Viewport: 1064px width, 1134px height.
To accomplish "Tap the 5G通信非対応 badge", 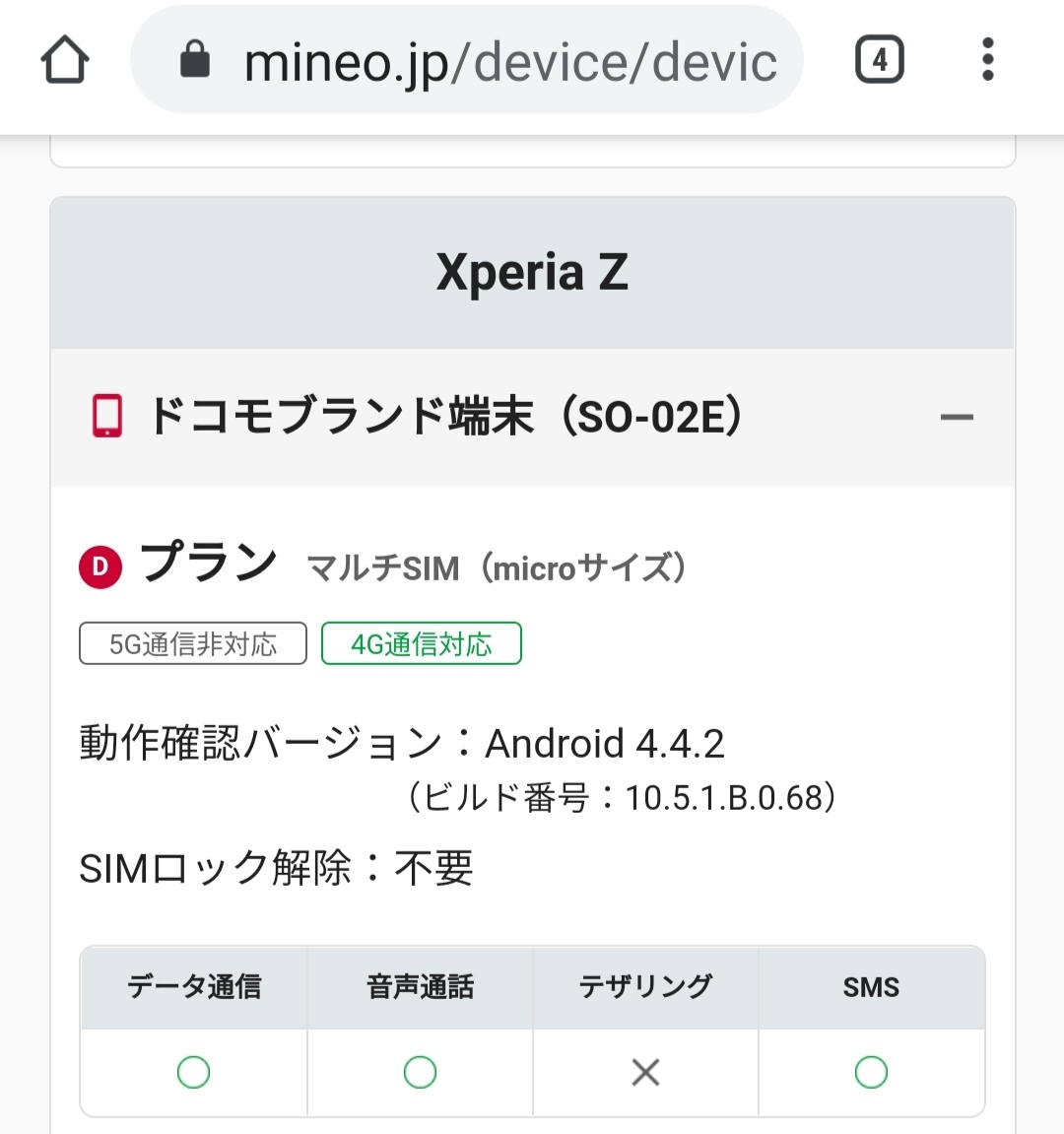I will tap(193, 644).
